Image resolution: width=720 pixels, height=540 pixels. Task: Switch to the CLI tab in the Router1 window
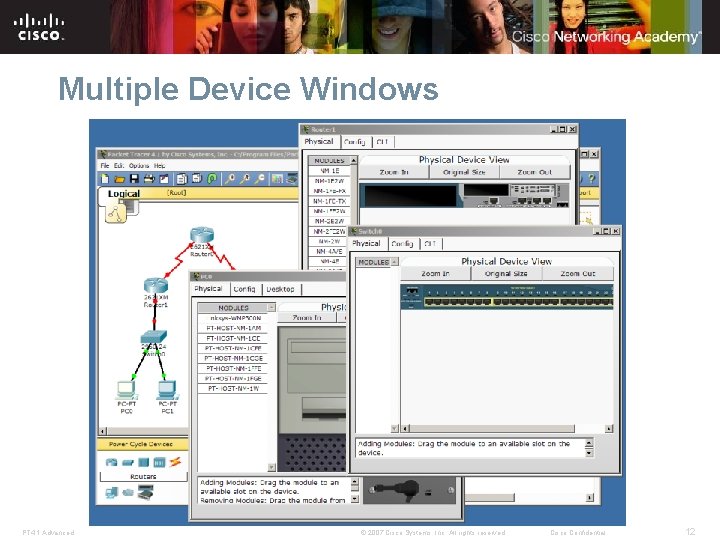click(x=382, y=142)
